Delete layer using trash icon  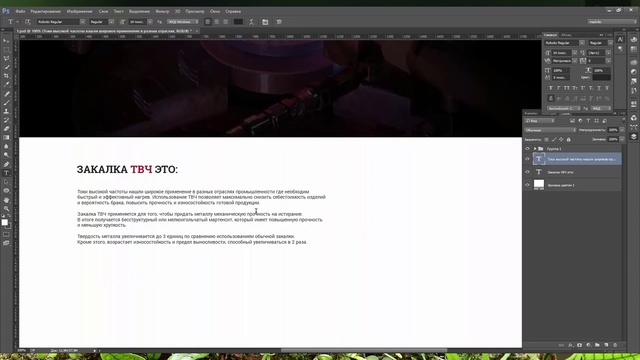[615, 345]
